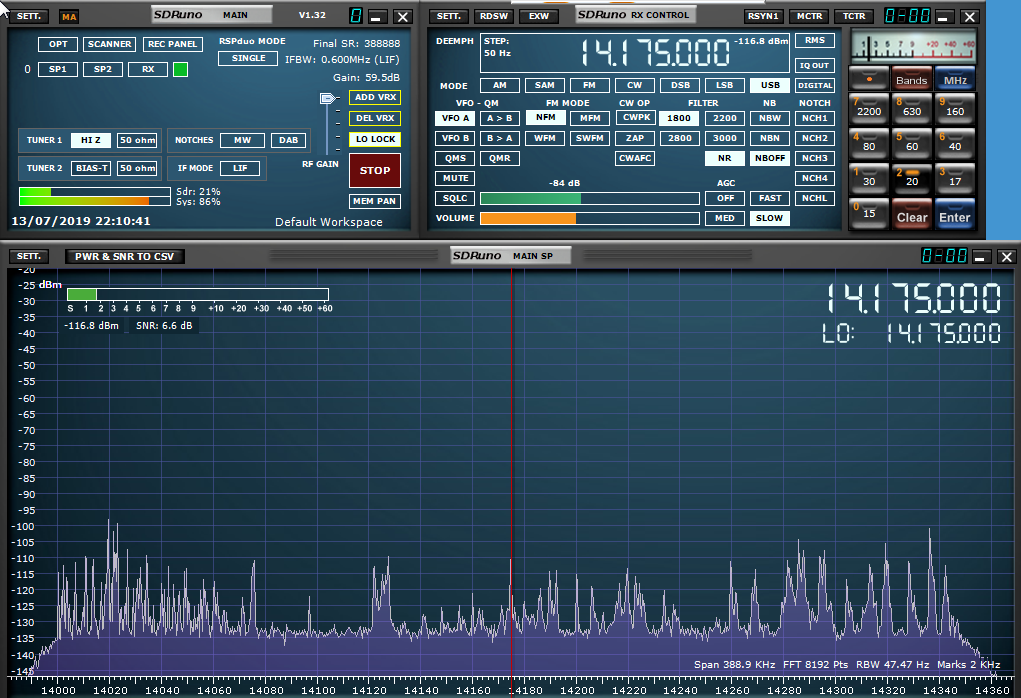Image resolution: width=1021 pixels, height=698 pixels.
Task: Toggle SQLC squelch
Action: [455, 198]
